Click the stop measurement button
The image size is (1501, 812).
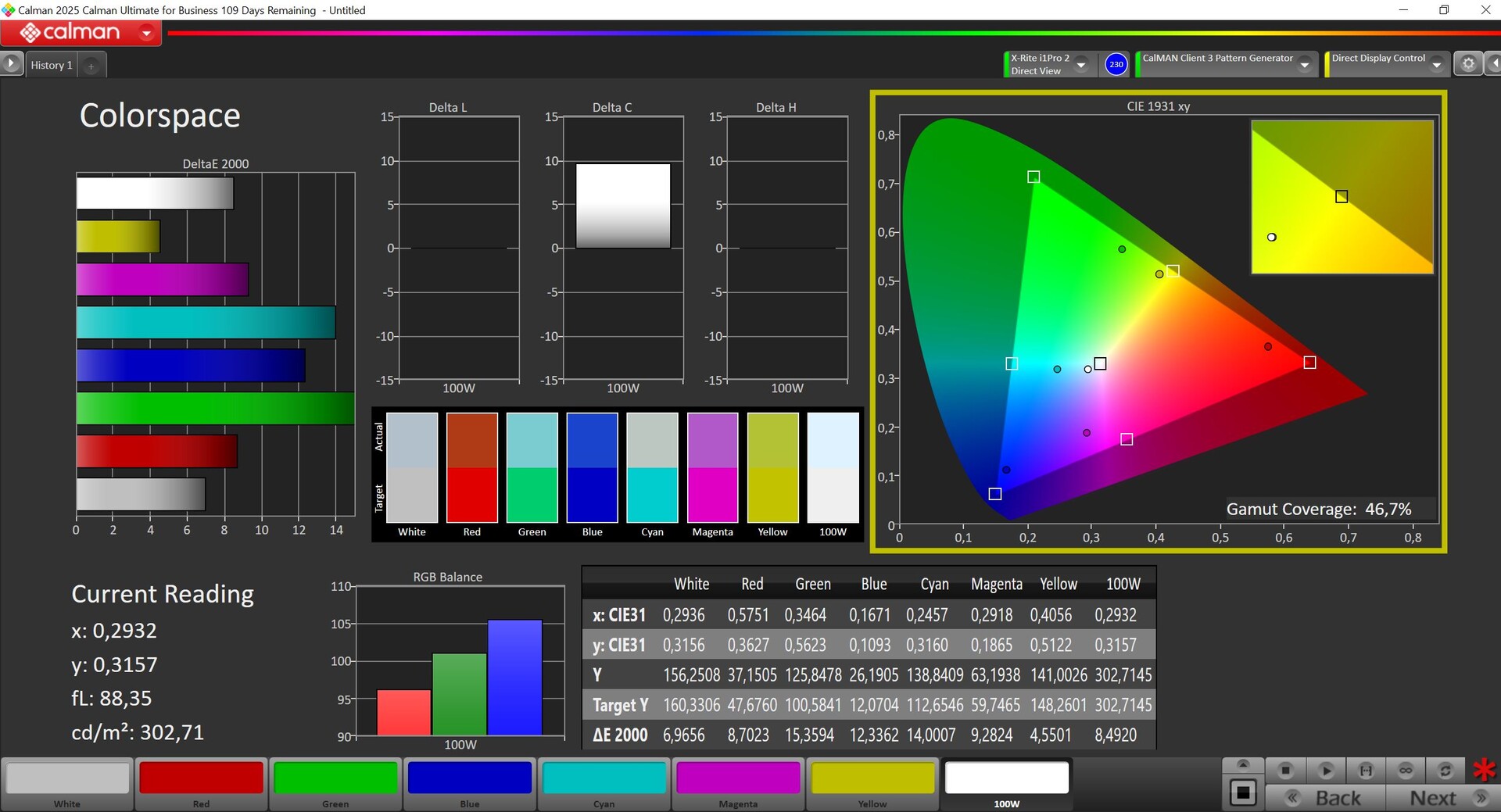tap(1285, 771)
